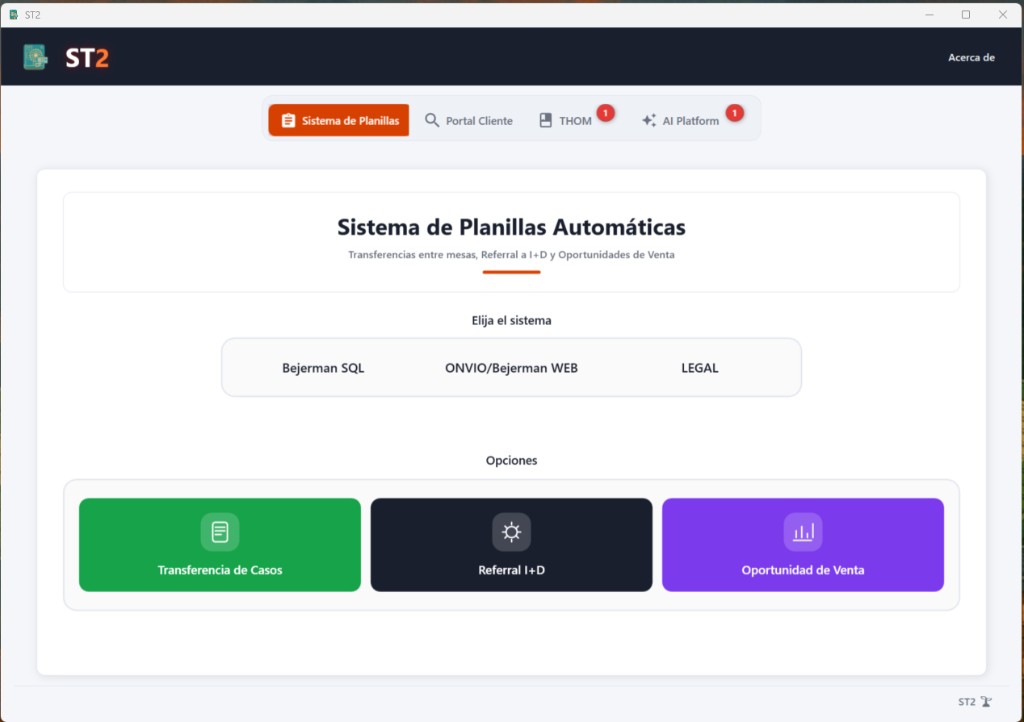Minimize the ST2 window
This screenshot has width=1024, height=722.
(x=929, y=14)
